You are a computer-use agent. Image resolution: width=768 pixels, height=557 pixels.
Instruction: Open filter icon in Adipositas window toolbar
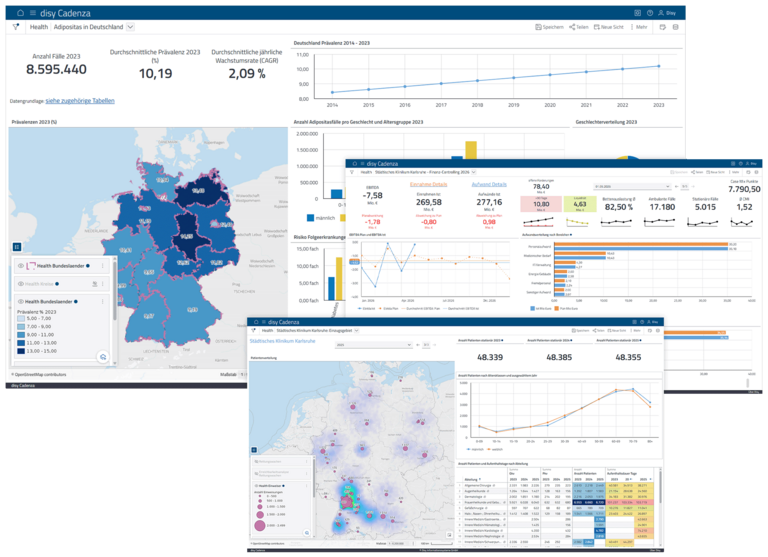click(16, 27)
